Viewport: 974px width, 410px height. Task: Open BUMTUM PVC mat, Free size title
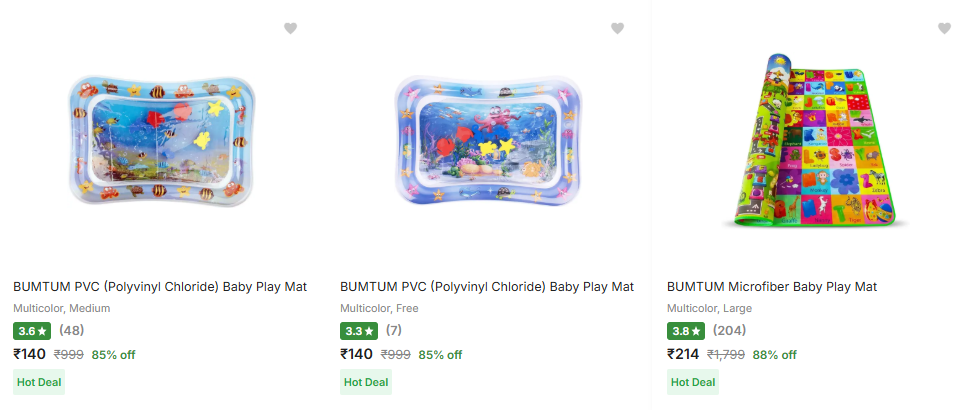tap(487, 287)
